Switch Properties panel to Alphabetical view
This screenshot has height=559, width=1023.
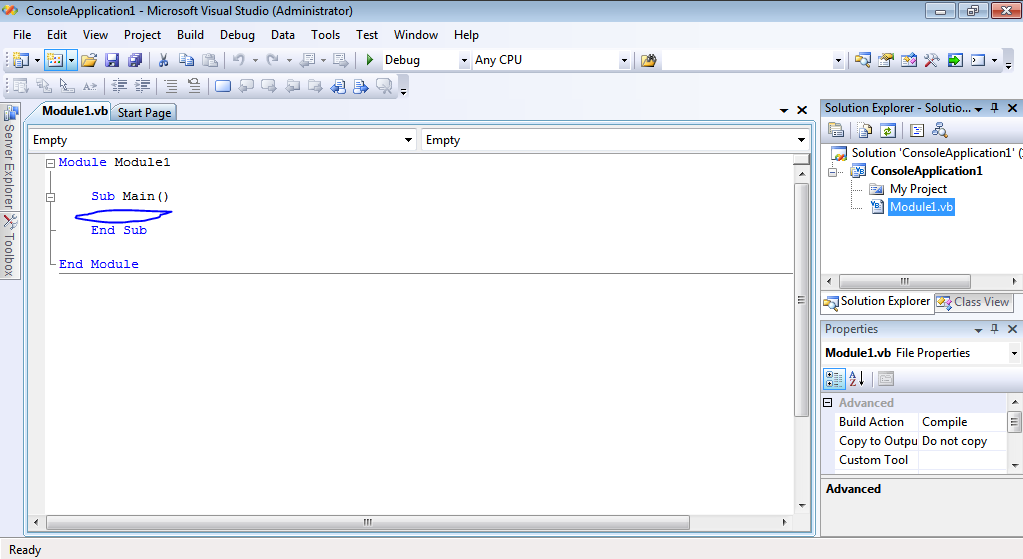[857, 379]
